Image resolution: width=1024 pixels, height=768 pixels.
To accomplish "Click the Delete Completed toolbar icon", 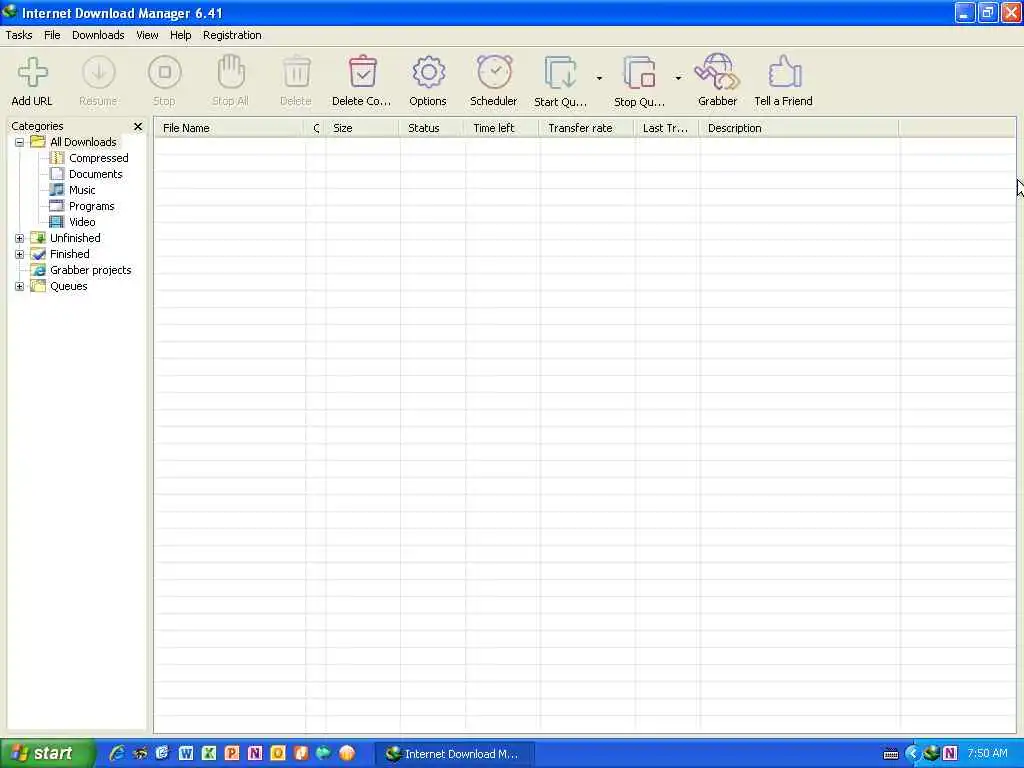I will click(362, 72).
